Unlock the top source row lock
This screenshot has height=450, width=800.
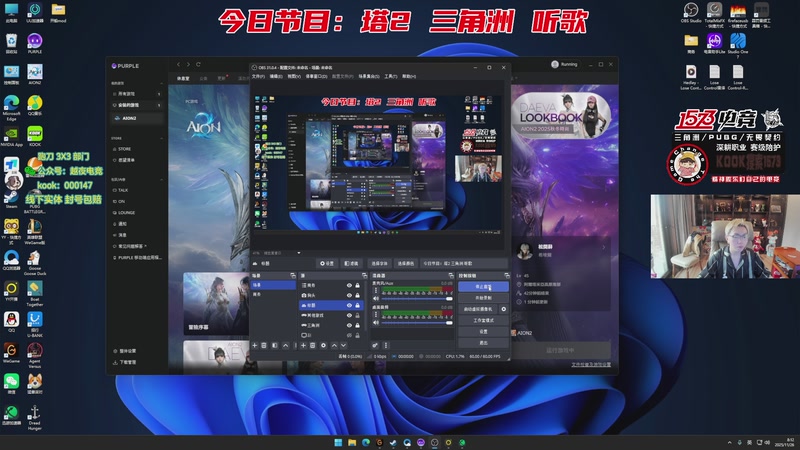point(358,285)
